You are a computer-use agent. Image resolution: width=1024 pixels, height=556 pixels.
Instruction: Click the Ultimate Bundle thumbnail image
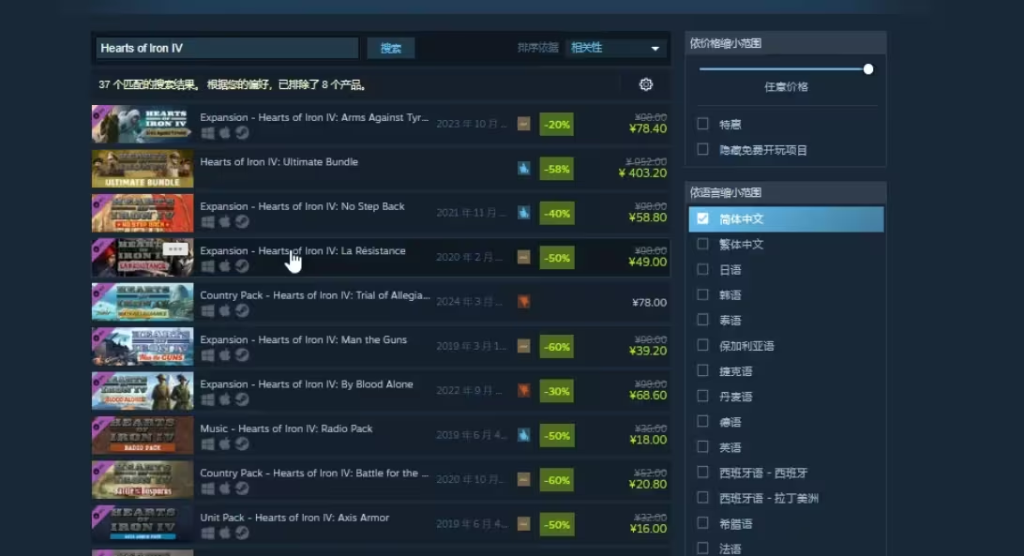[x=142, y=169]
